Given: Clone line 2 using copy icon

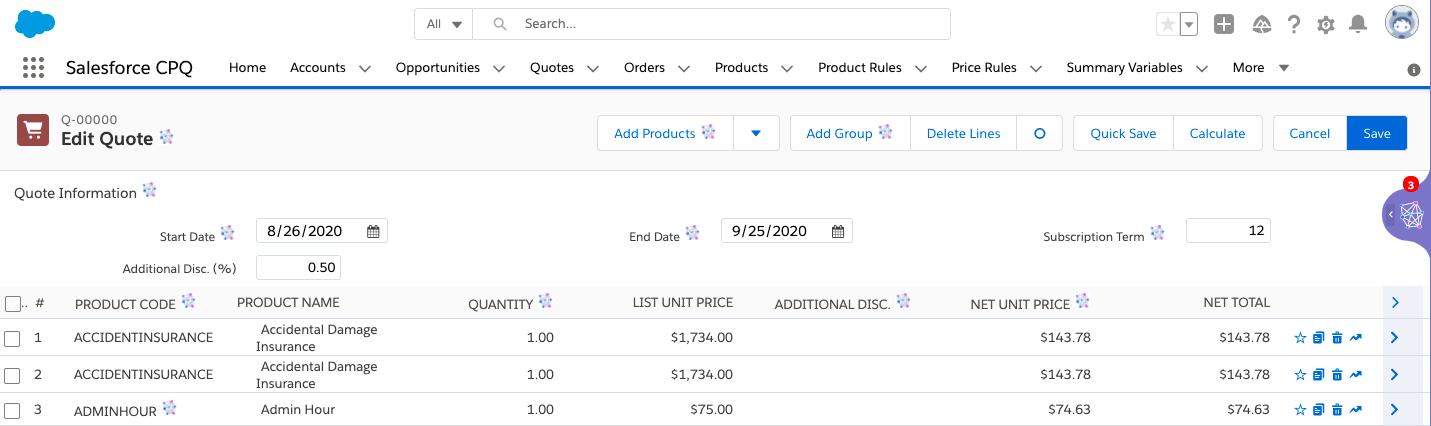Looking at the screenshot, I should click(x=1319, y=375).
